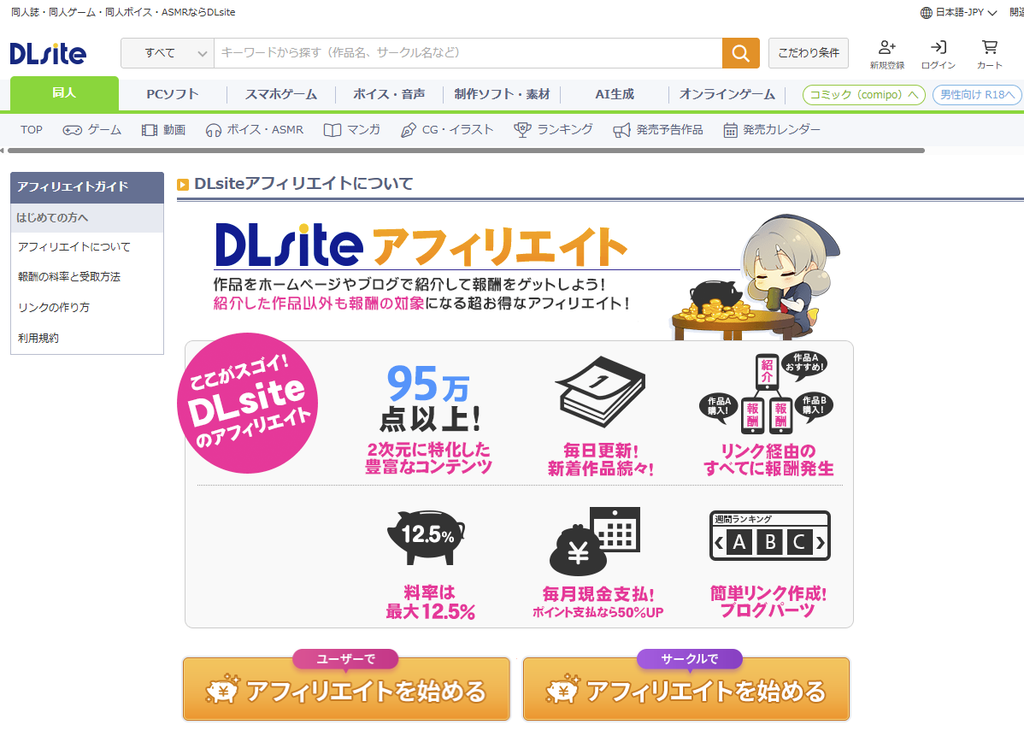Click the 週間ランキング ABC widget graphic
The height and width of the screenshot is (743, 1024).
coord(770,536)
